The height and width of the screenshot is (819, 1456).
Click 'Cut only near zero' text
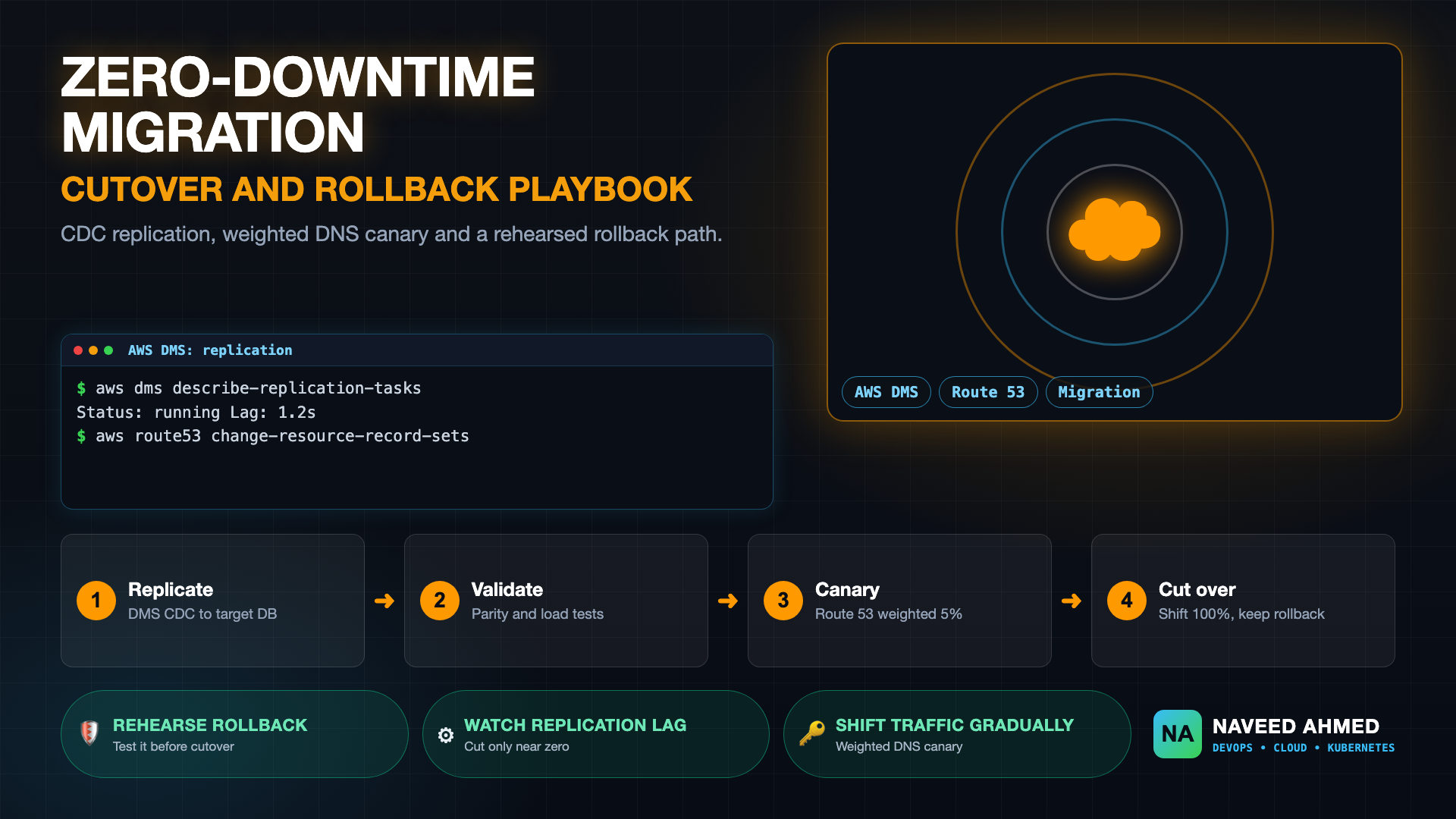pyautogui.click(x=516, y=746)
